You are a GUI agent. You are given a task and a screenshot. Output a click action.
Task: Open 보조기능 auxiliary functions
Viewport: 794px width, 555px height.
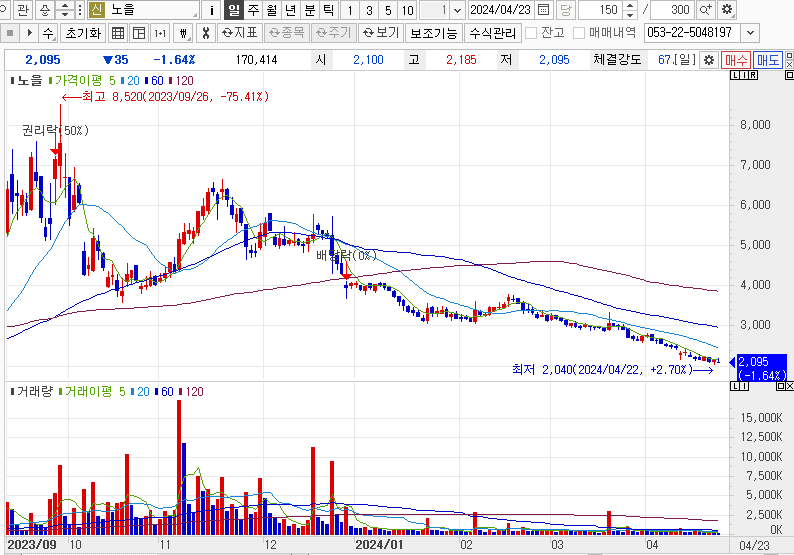433,33
